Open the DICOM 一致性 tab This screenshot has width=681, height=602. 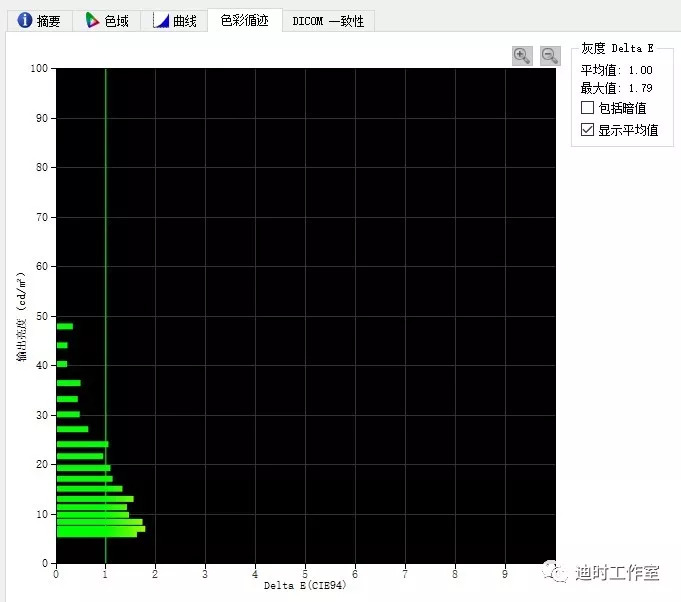point(328,21)
